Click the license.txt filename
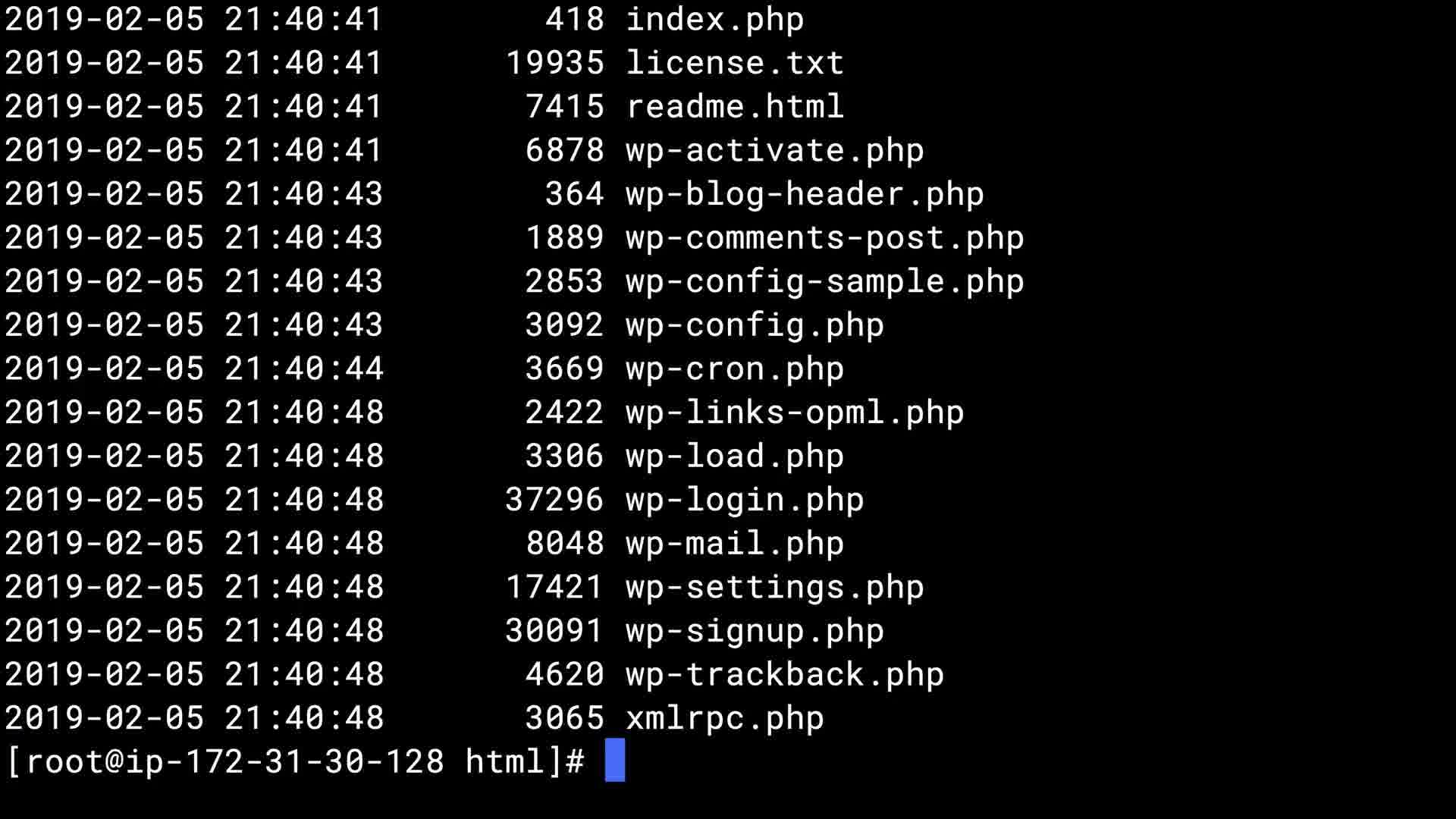The image size is (1456, 819). (734, 63)
